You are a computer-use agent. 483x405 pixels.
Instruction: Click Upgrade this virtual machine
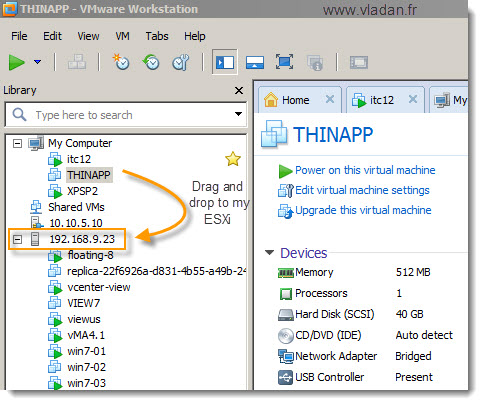(x=363, y=210)
